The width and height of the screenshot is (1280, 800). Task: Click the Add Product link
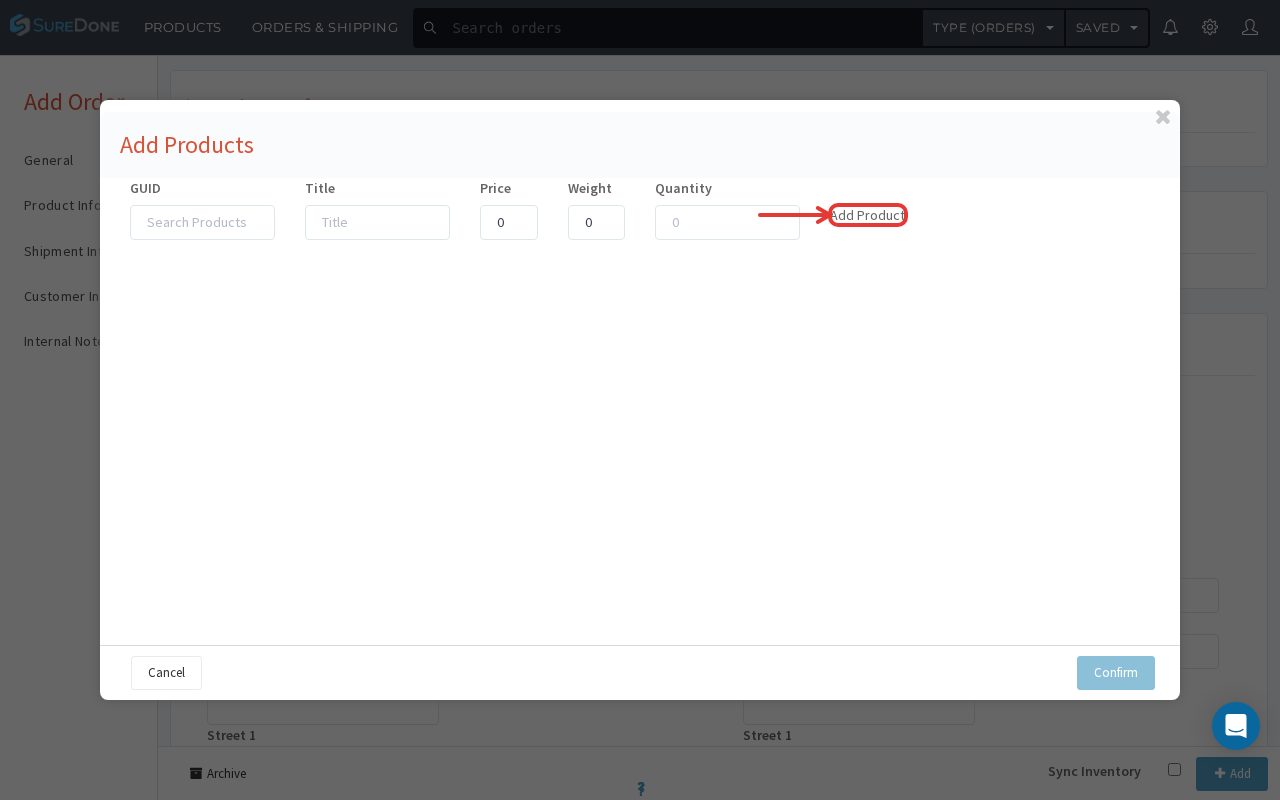[x=867, y=215]
